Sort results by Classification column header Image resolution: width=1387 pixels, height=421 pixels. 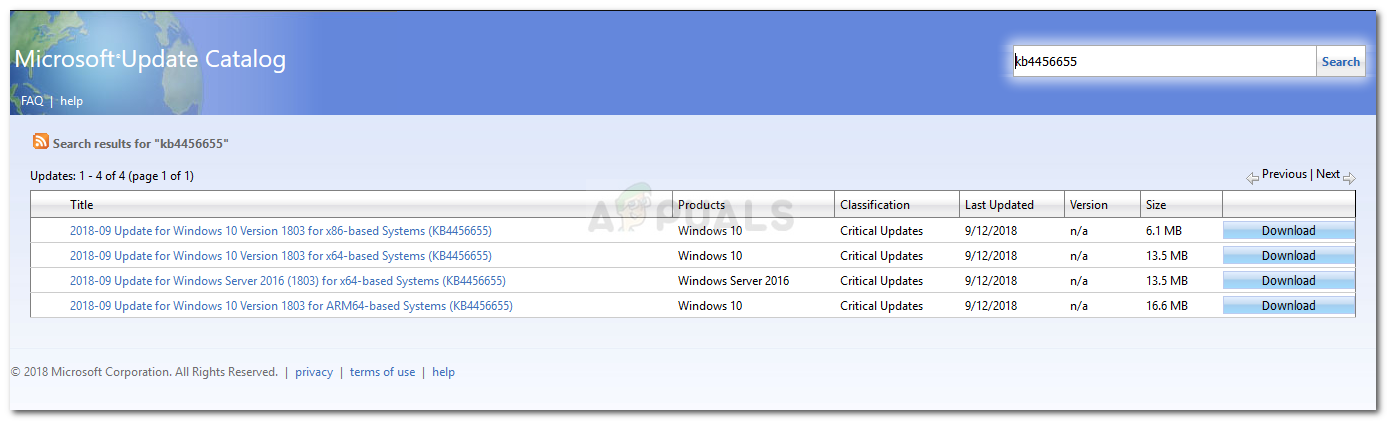coord(875,205)
